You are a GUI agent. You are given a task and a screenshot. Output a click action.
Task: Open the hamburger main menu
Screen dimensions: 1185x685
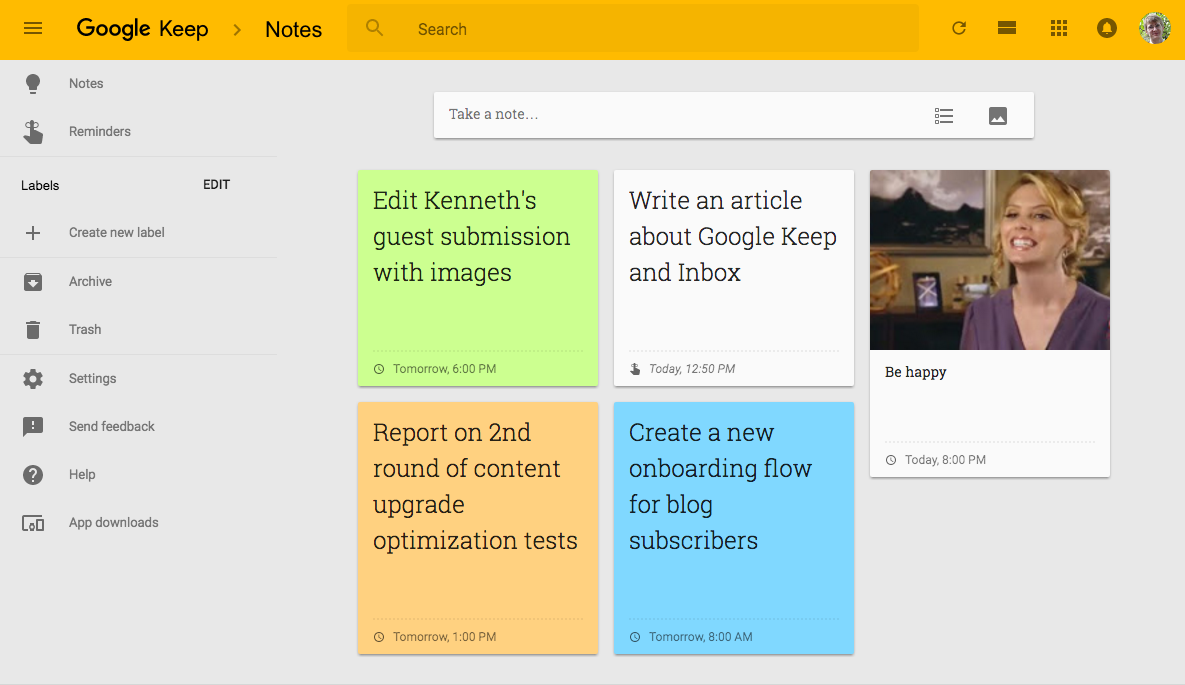[33, 29]
